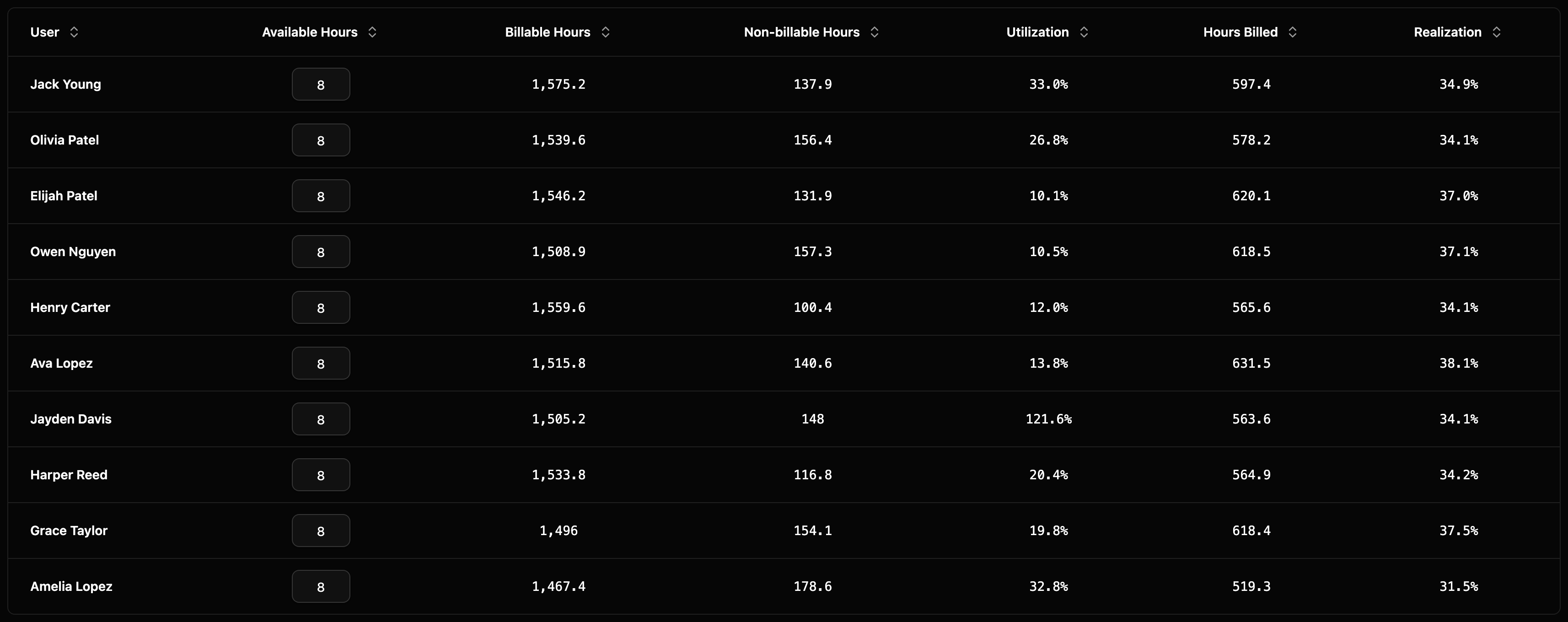Sort by Available Hours arrow icon
The image size is (1568, 622).
[x=372, y=32]
